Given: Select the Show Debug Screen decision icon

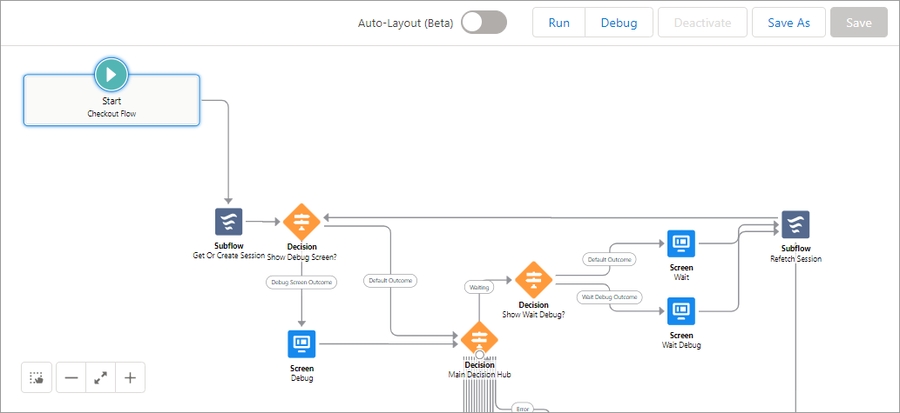Looking at the screenshot, I should (x=301, y=222).
